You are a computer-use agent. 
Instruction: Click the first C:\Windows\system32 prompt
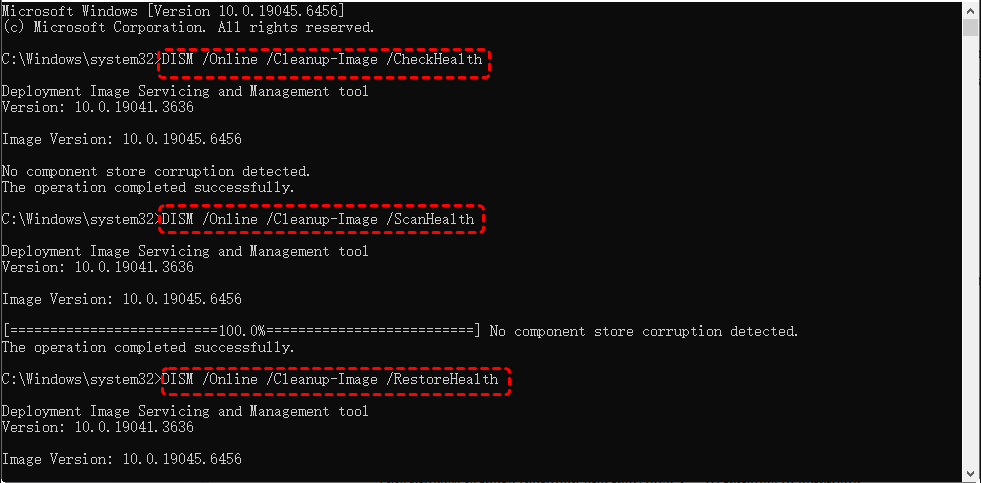[x=78, y=60]
